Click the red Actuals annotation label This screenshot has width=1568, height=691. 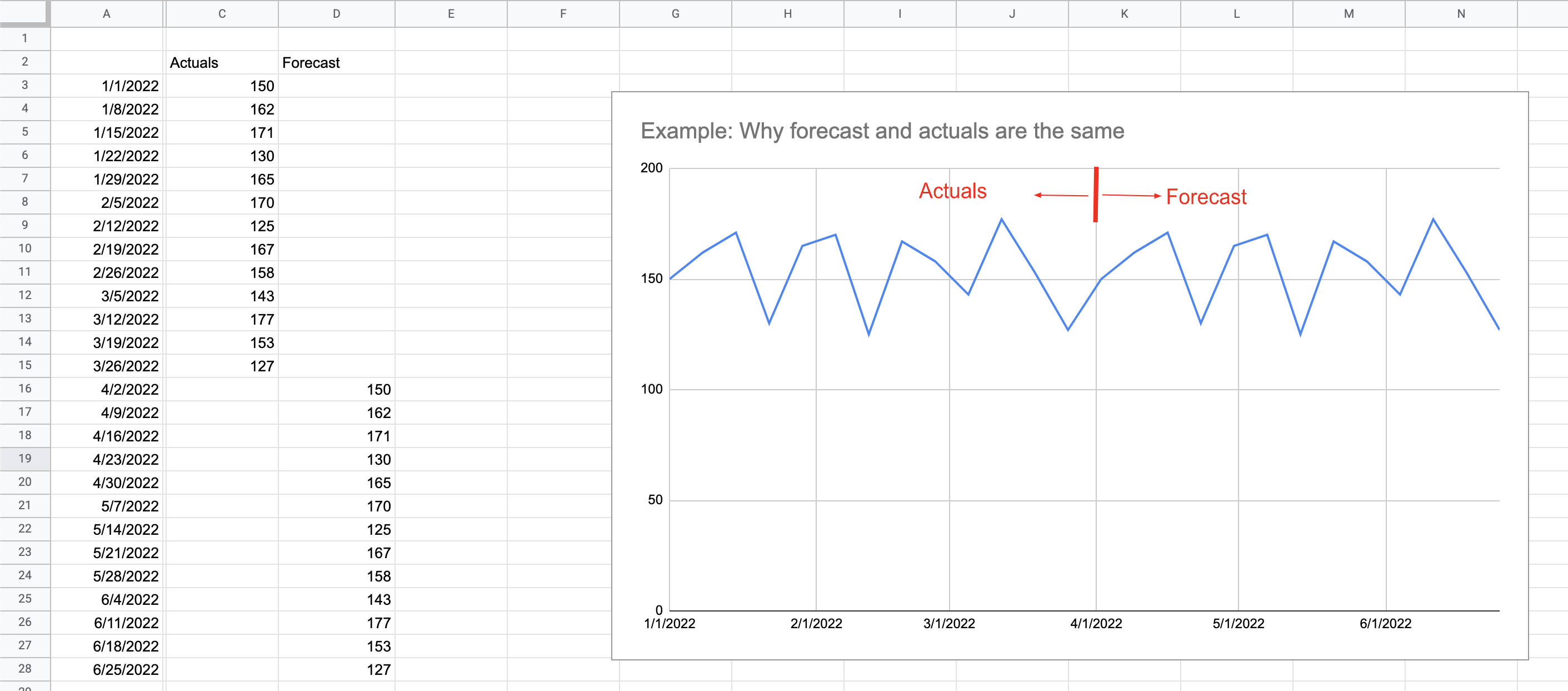(952, 191)
